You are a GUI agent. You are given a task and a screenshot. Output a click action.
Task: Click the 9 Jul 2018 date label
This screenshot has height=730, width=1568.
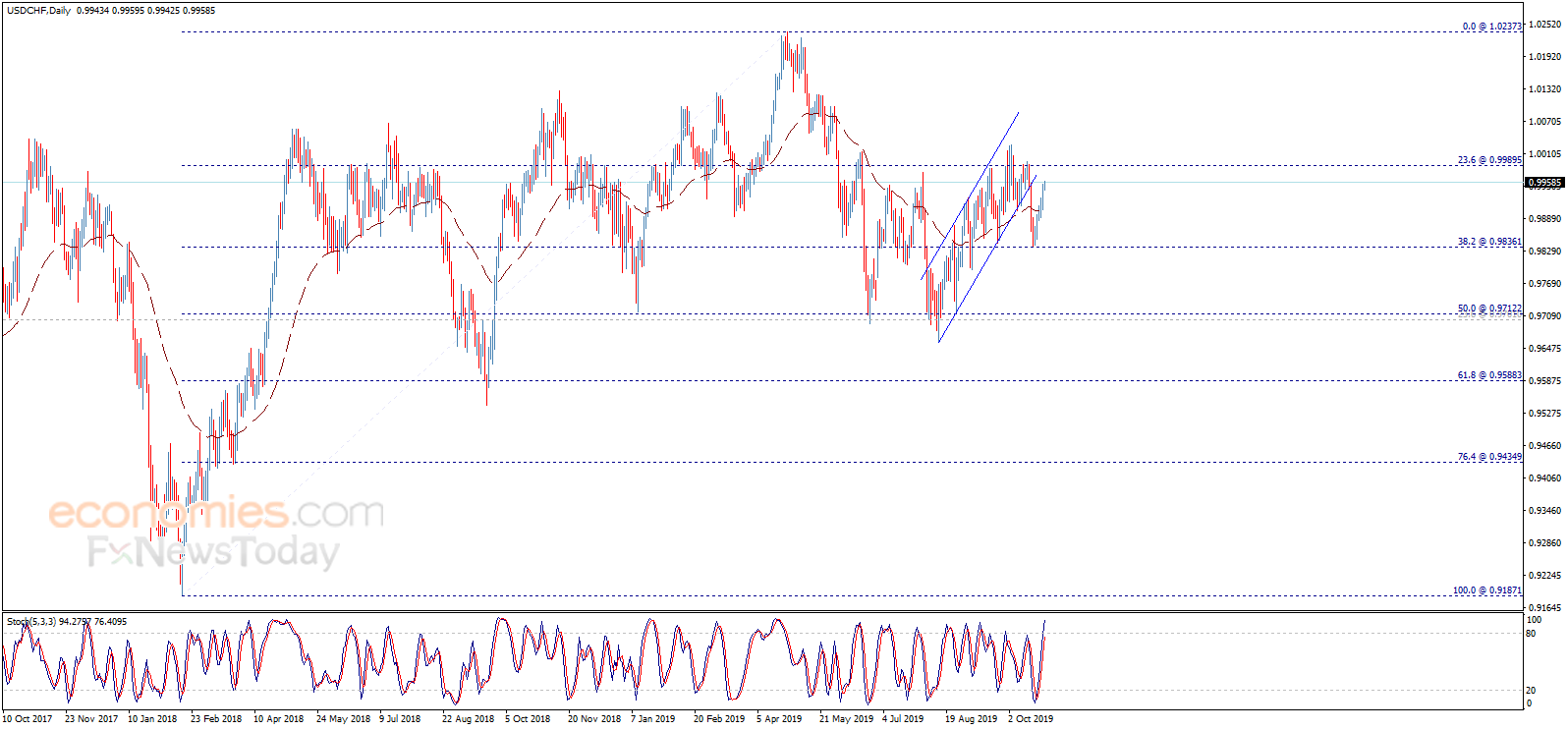(400, 719)
